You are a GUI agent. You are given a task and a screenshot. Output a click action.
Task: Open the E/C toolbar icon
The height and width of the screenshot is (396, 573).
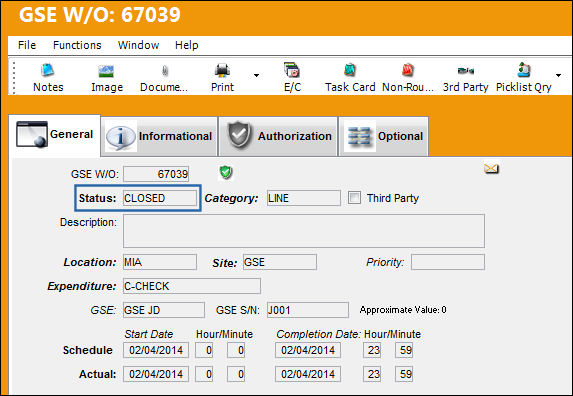point(292,70)
